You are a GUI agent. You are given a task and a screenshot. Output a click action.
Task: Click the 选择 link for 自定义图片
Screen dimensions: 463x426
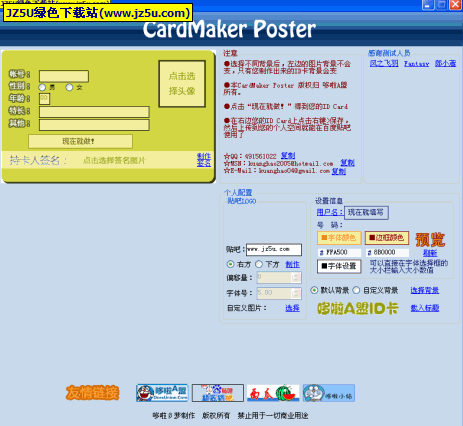point(292,308)
